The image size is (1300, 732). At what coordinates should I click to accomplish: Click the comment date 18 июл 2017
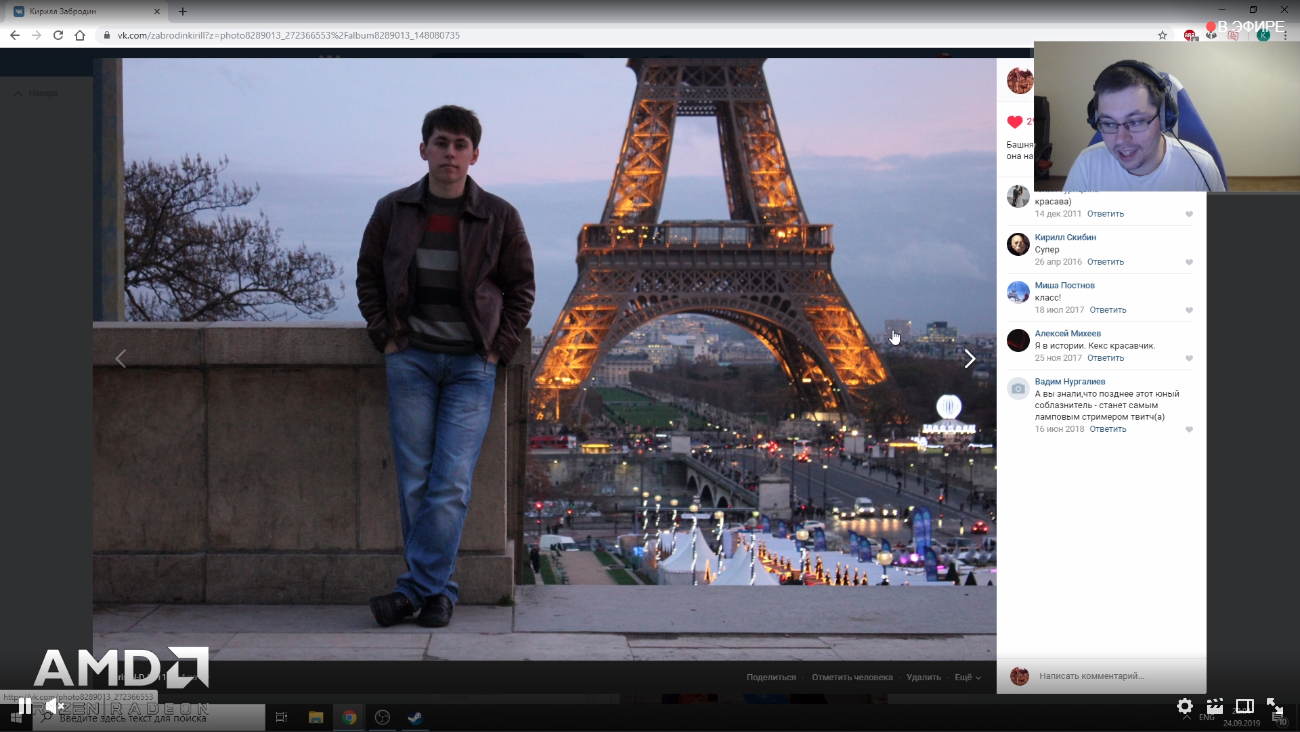[x=1060, y=310]
